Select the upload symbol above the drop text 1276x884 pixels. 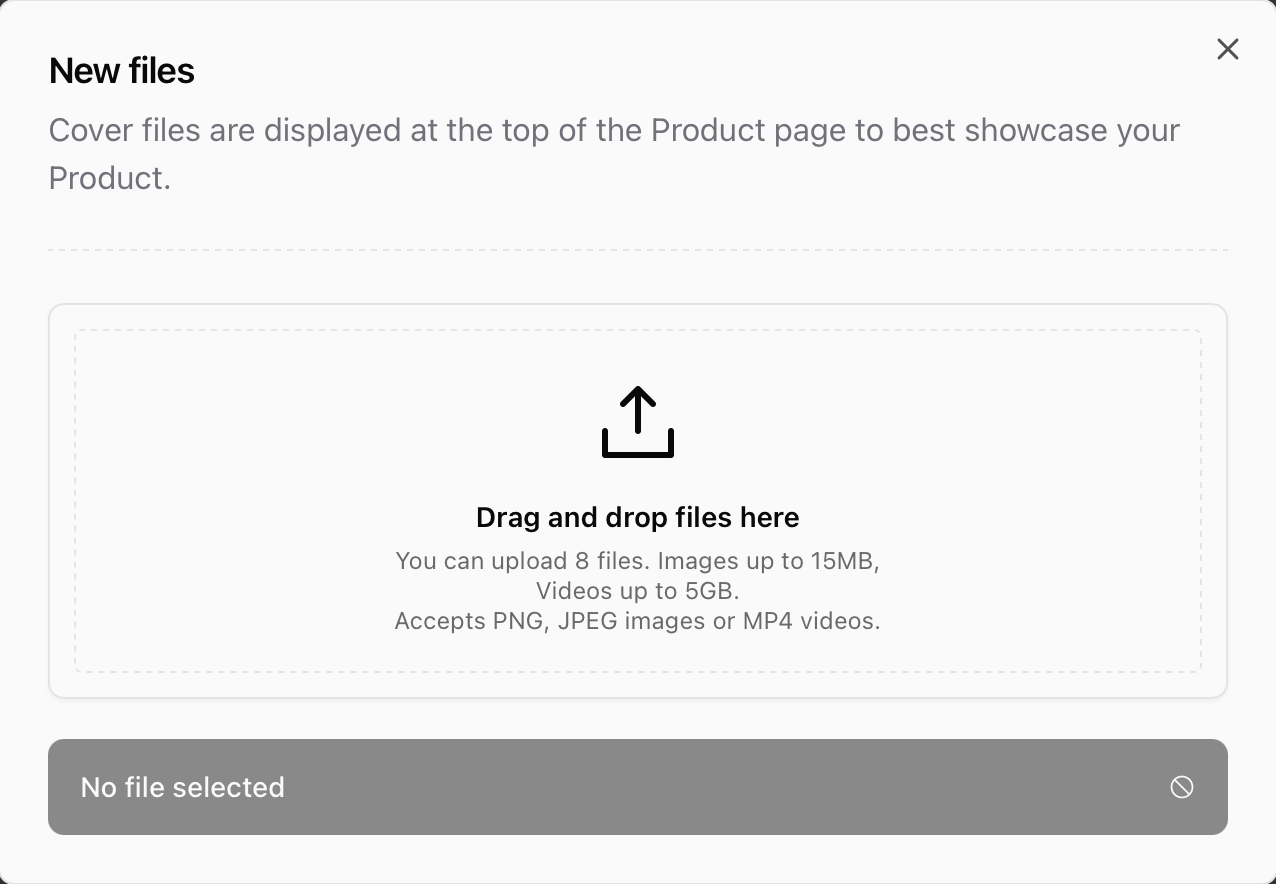click(637, 421)
